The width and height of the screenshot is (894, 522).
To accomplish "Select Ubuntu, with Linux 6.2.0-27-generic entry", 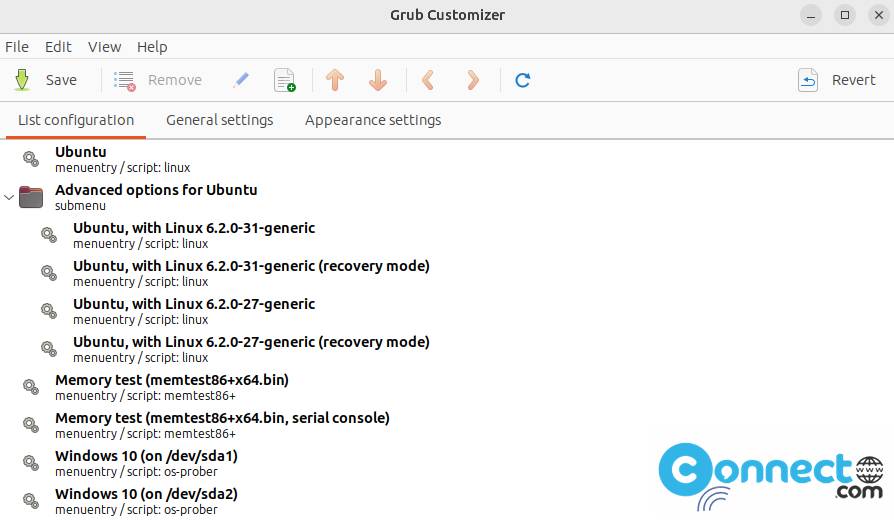I will 447,311.
